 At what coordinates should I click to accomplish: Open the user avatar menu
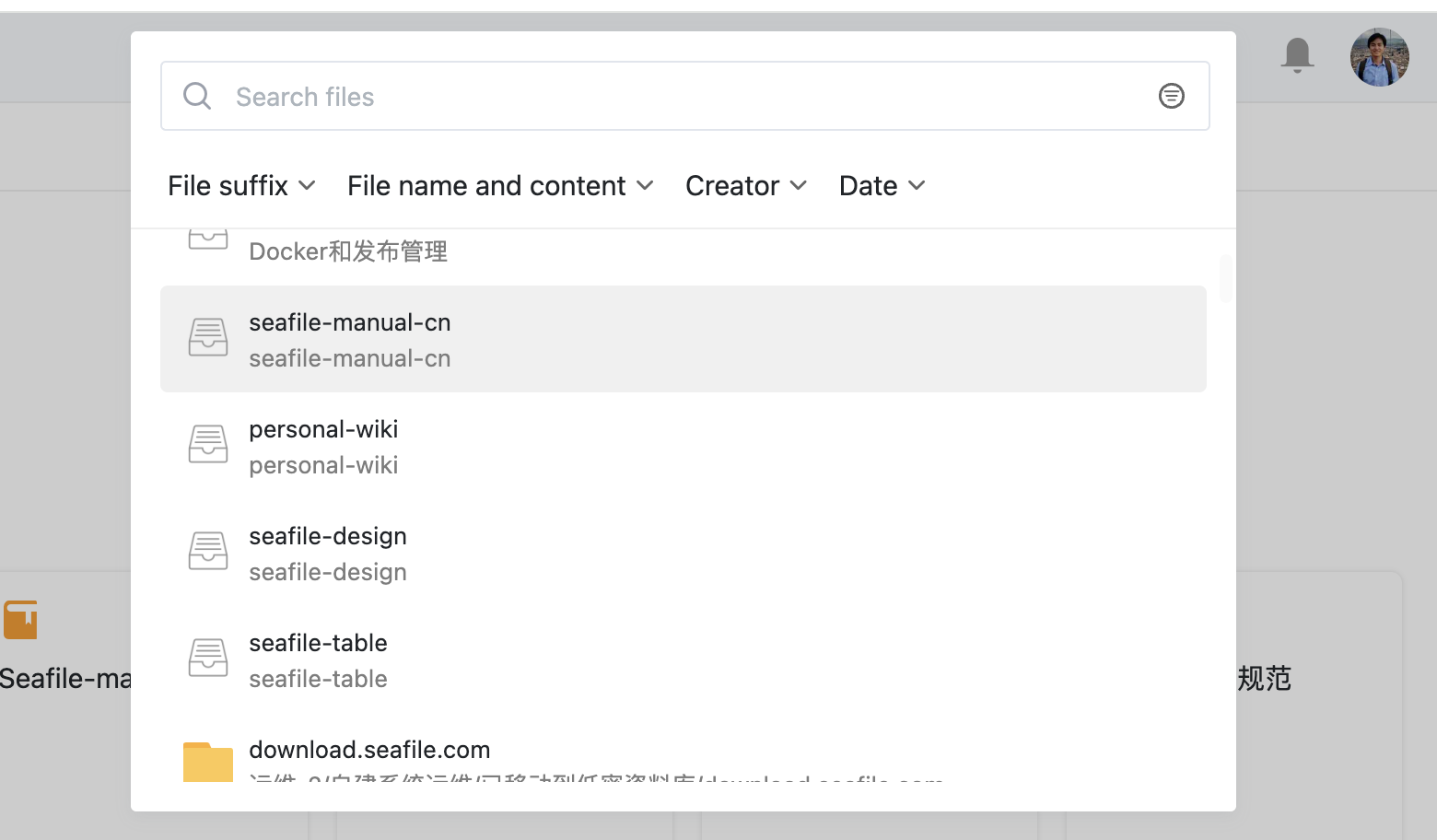(x=1379, y=57)
